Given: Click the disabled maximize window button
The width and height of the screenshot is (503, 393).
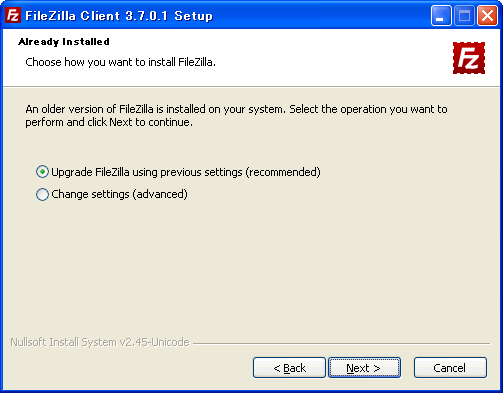Looking at the screenshot, I should coord(464,16).
